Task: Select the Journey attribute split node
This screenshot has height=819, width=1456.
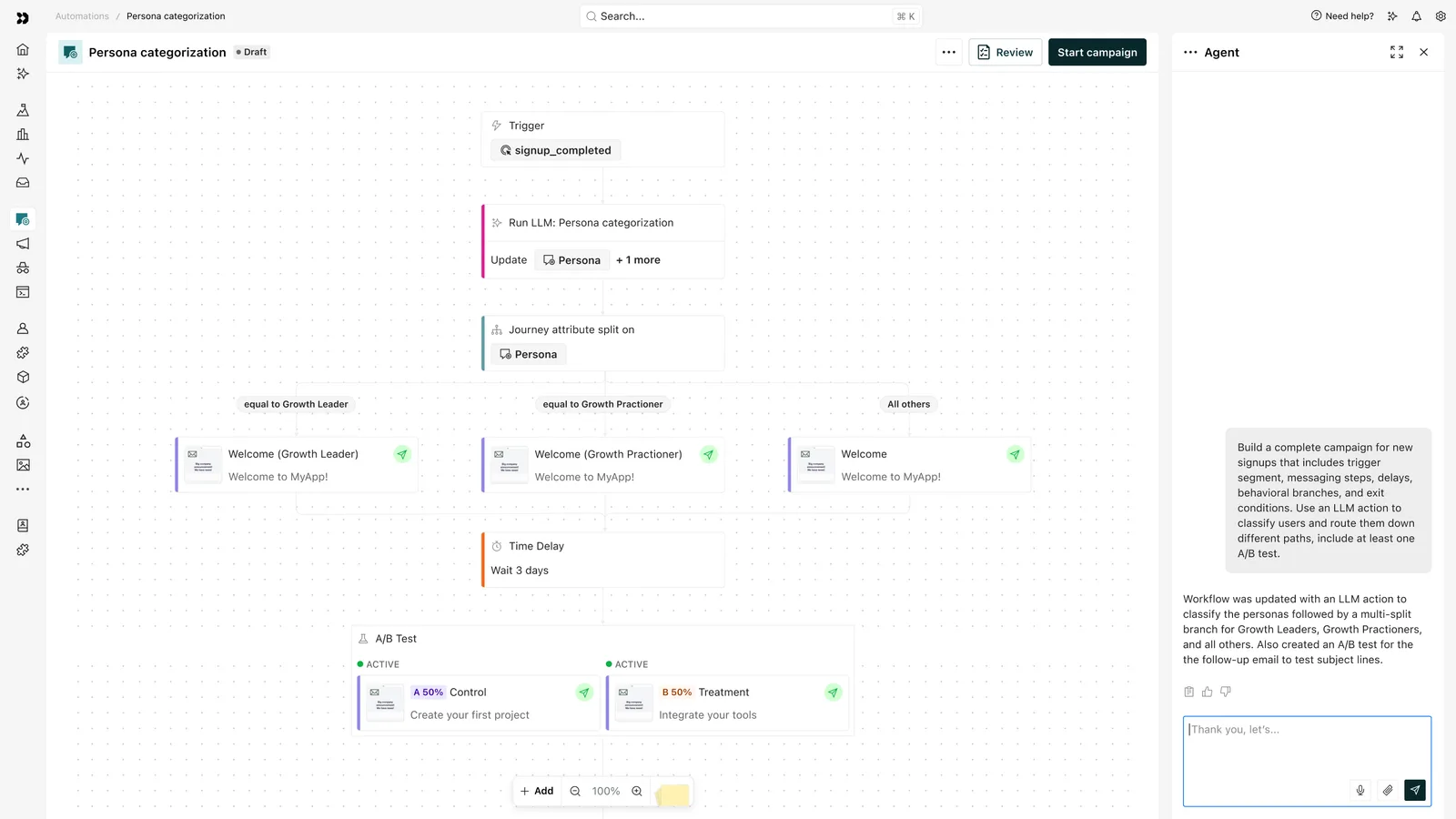Action: 602,343
